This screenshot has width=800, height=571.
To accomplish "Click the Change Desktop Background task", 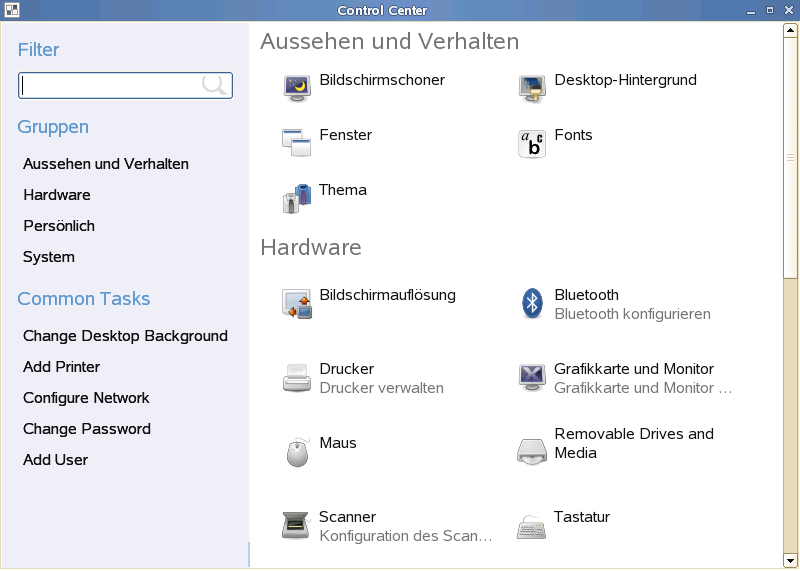I will pyautogui.click(x=125, y=336).
